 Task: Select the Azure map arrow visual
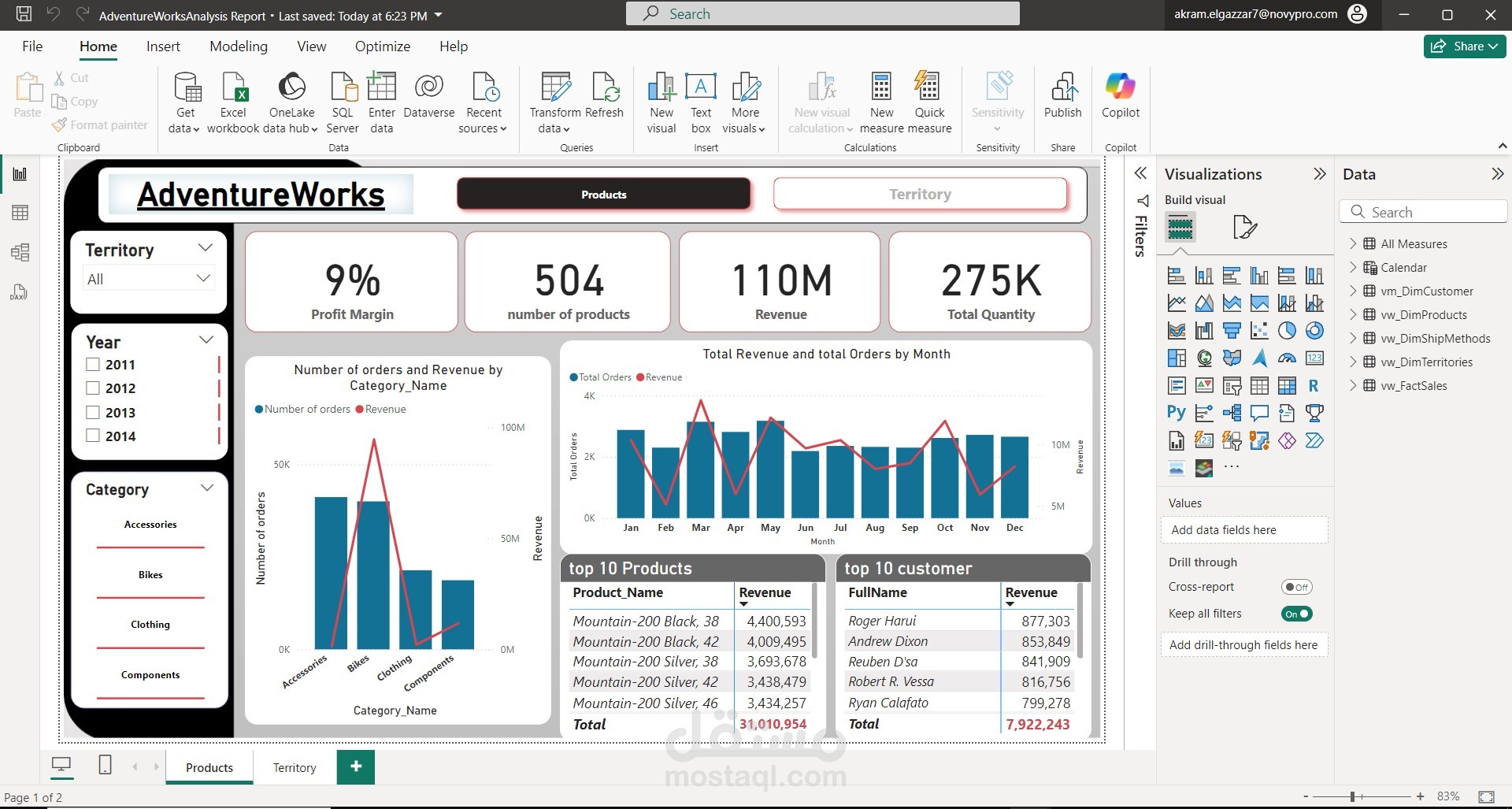1259,358
